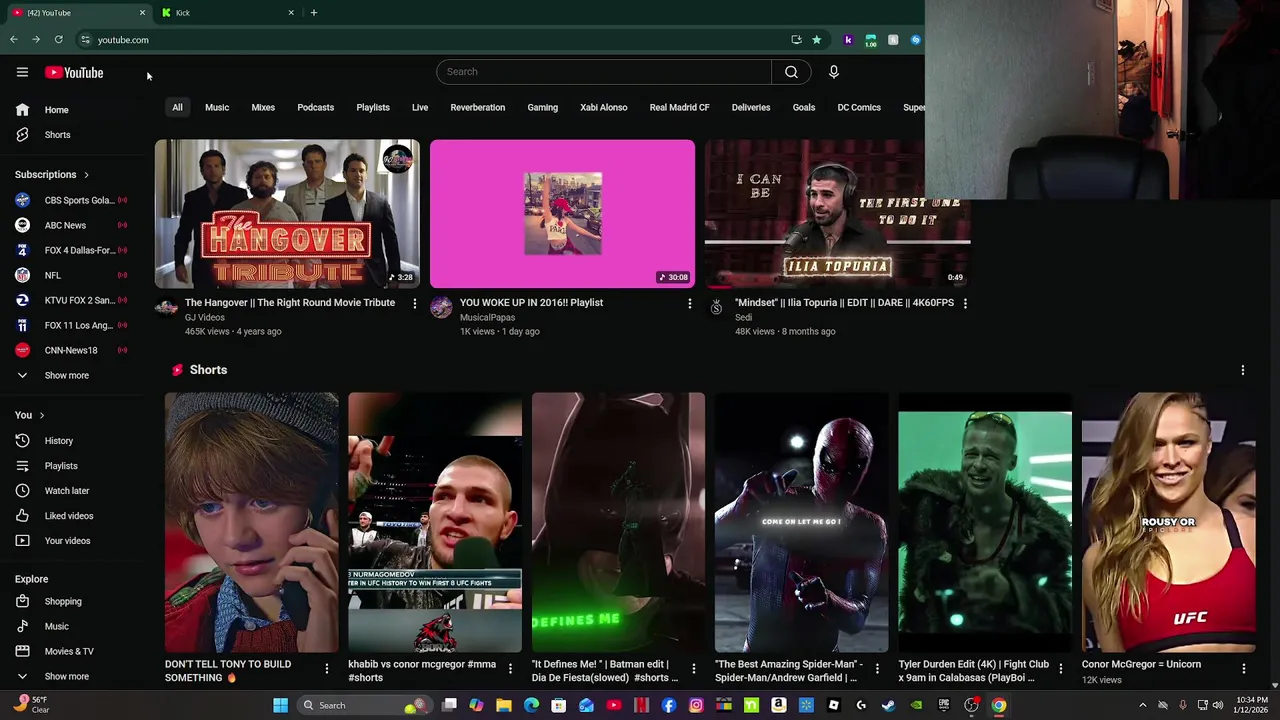Play the Conor McGregor = Unicorn short
The width and height of the screenshot is (1280, 720).
[1168, 522]
